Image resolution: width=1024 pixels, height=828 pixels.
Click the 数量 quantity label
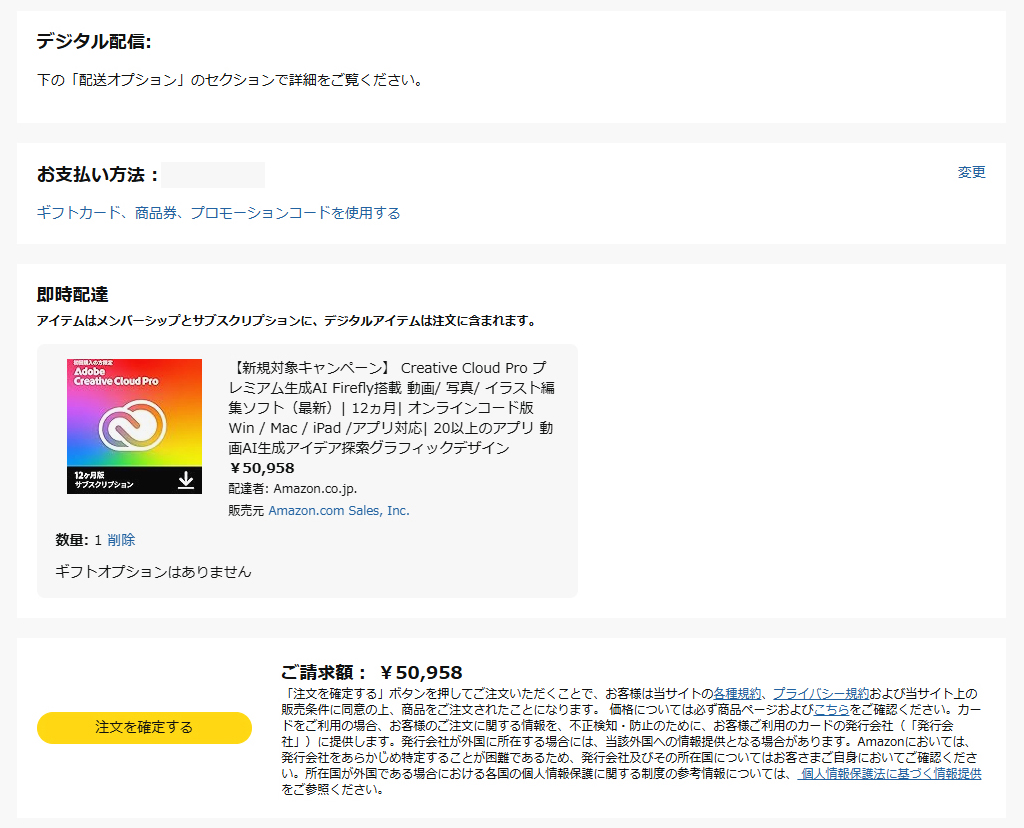click(72, 540)
